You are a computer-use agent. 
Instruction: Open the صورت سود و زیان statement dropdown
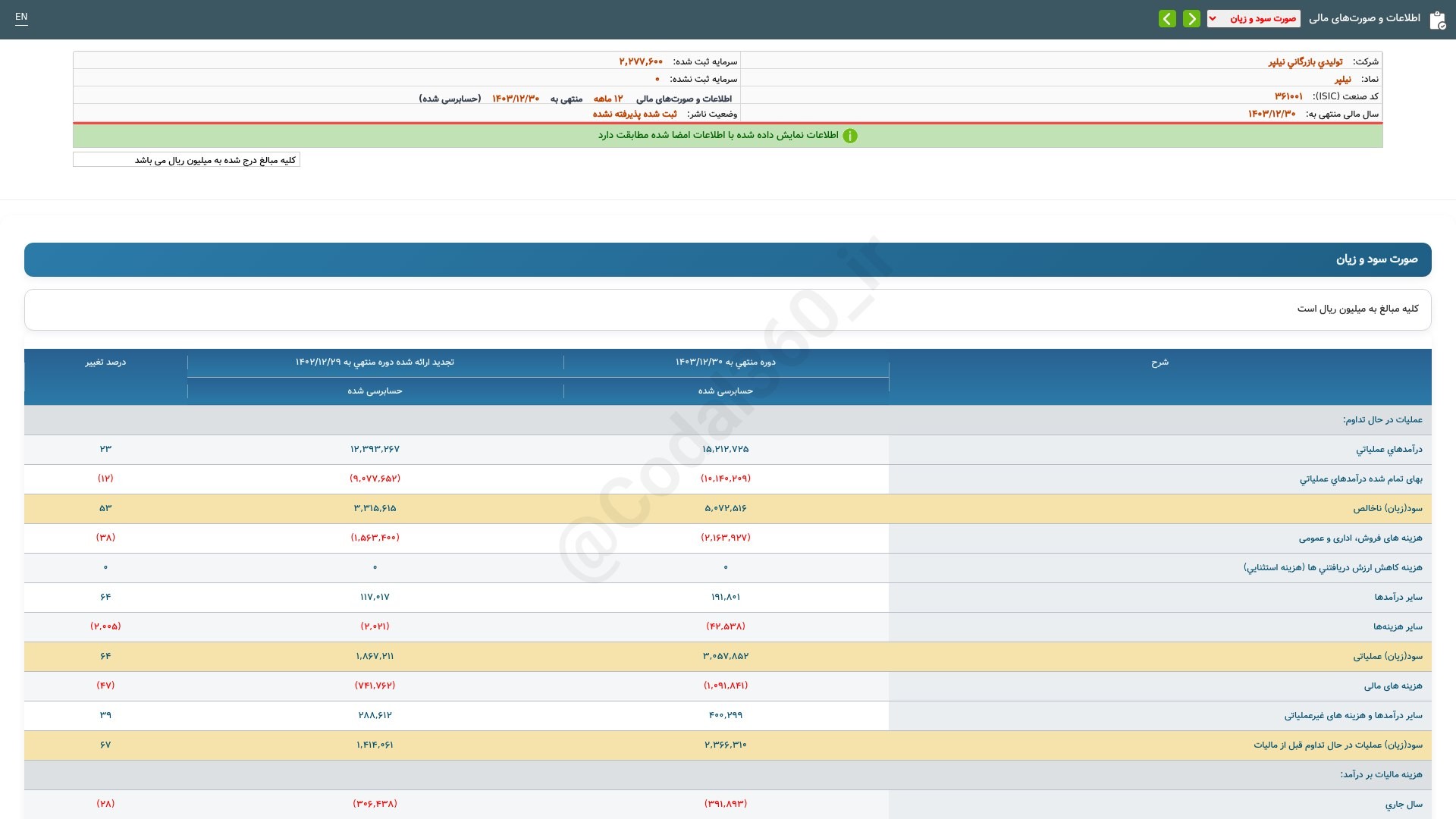point(1254,18)
